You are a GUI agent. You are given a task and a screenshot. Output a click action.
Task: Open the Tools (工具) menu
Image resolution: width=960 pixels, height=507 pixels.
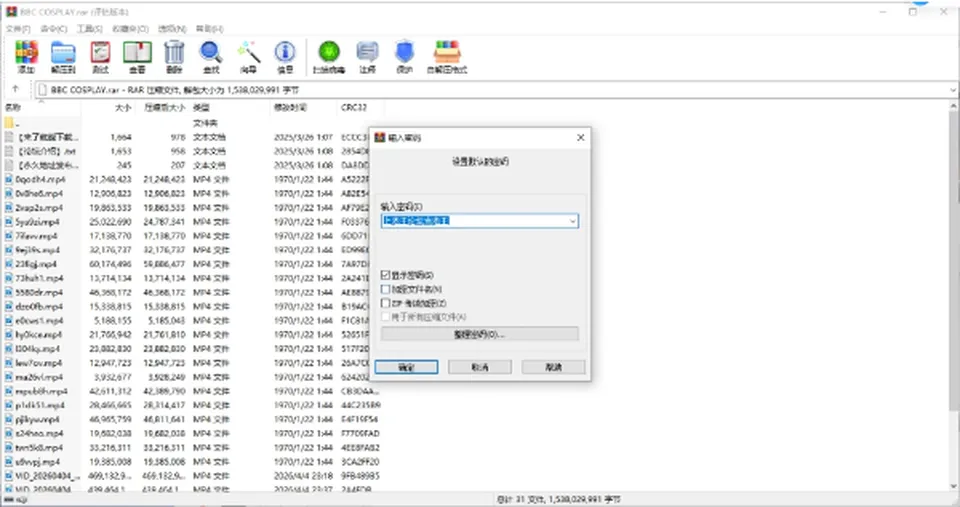coord(89,29)
